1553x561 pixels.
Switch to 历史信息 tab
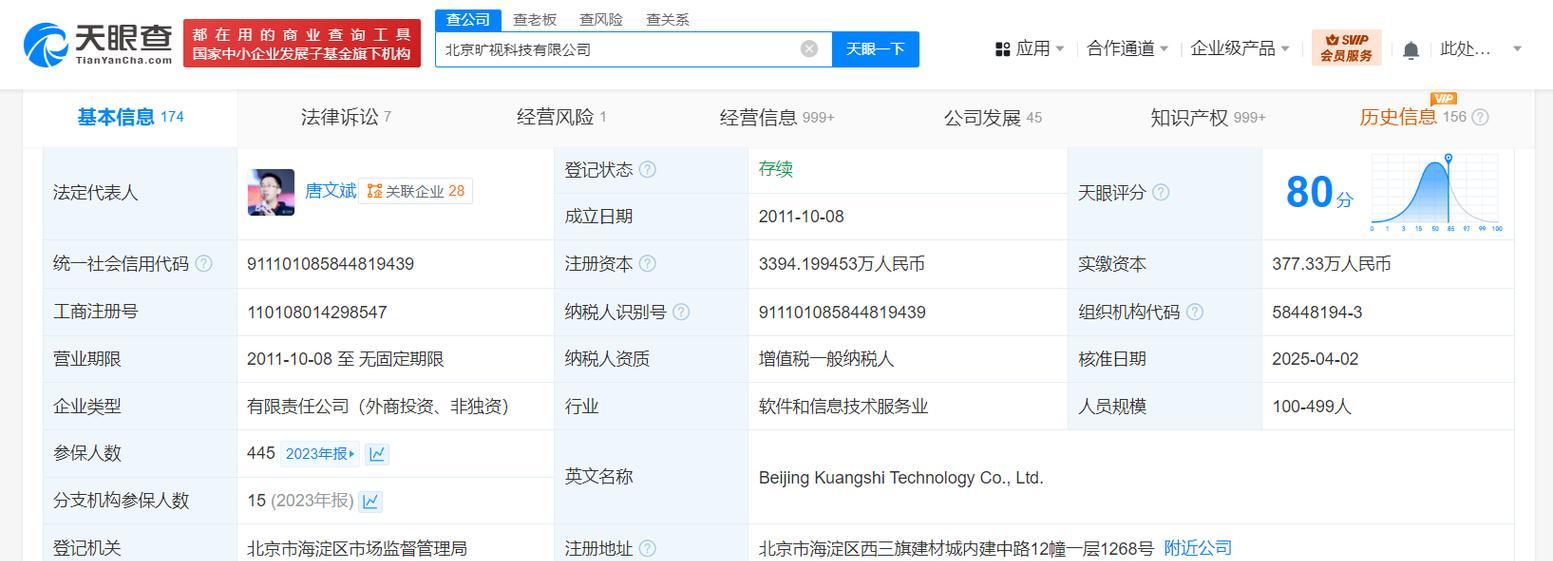tap(1412, 117)
